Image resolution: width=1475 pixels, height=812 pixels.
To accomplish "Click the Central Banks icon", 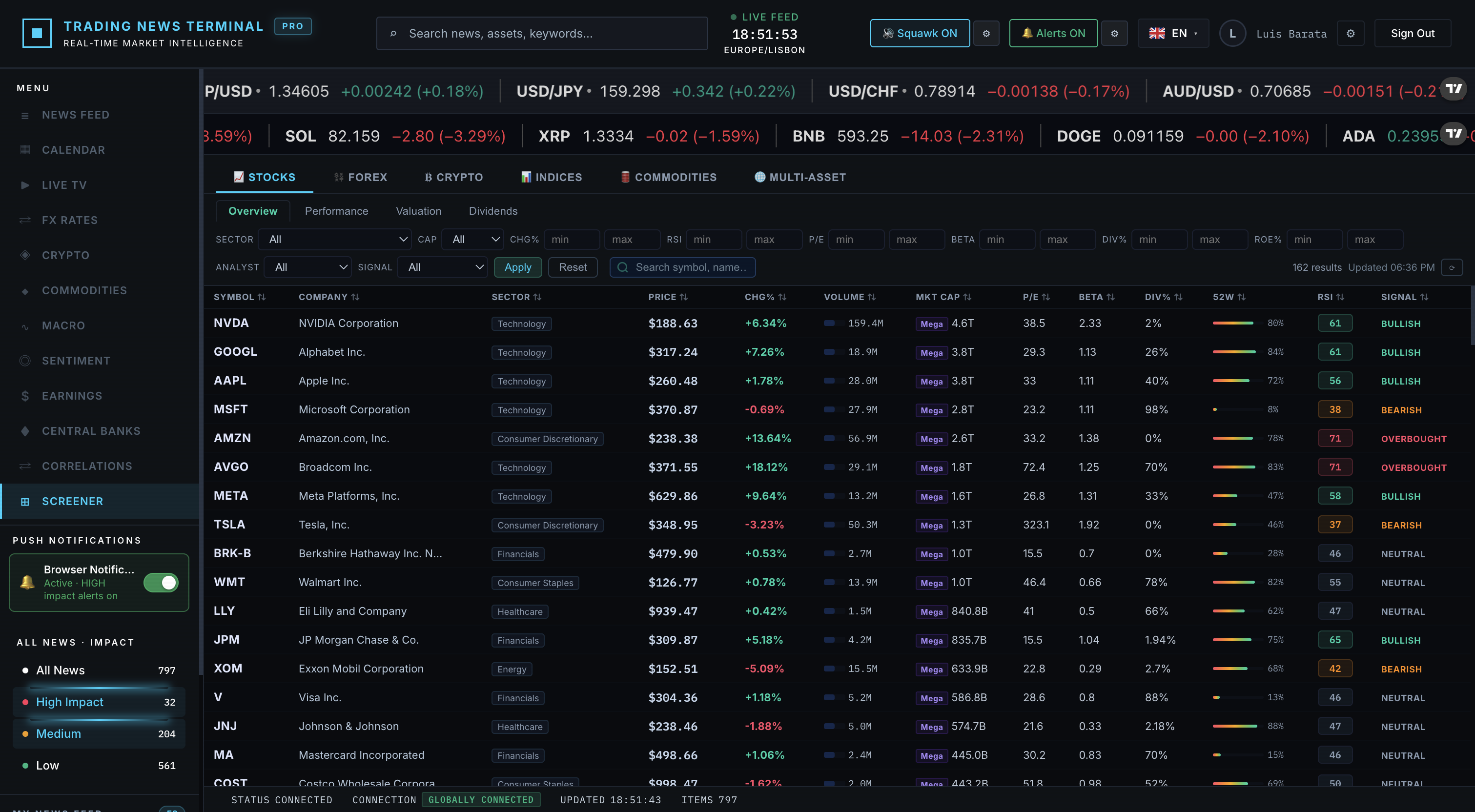I will click(x=24, y=431).
